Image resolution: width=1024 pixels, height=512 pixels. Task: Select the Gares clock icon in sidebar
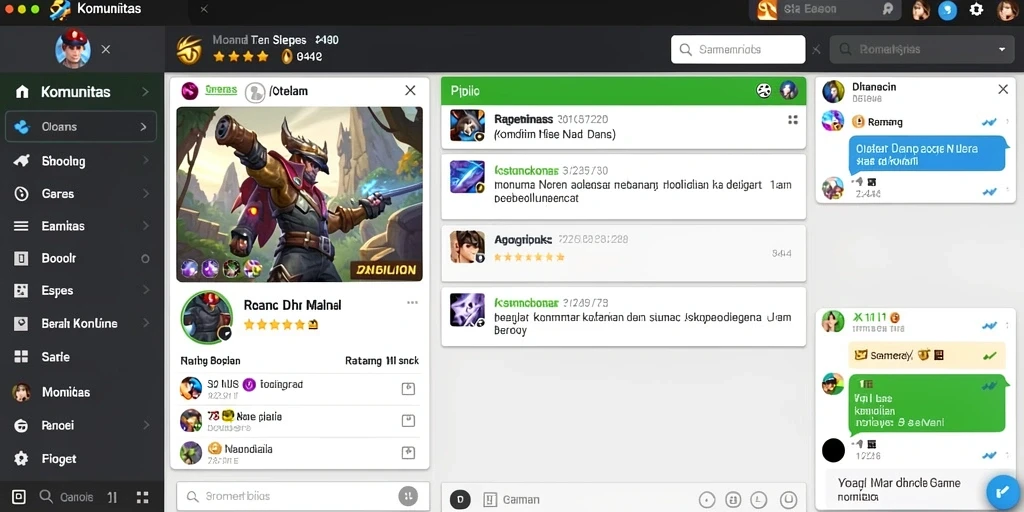[22, 193]
